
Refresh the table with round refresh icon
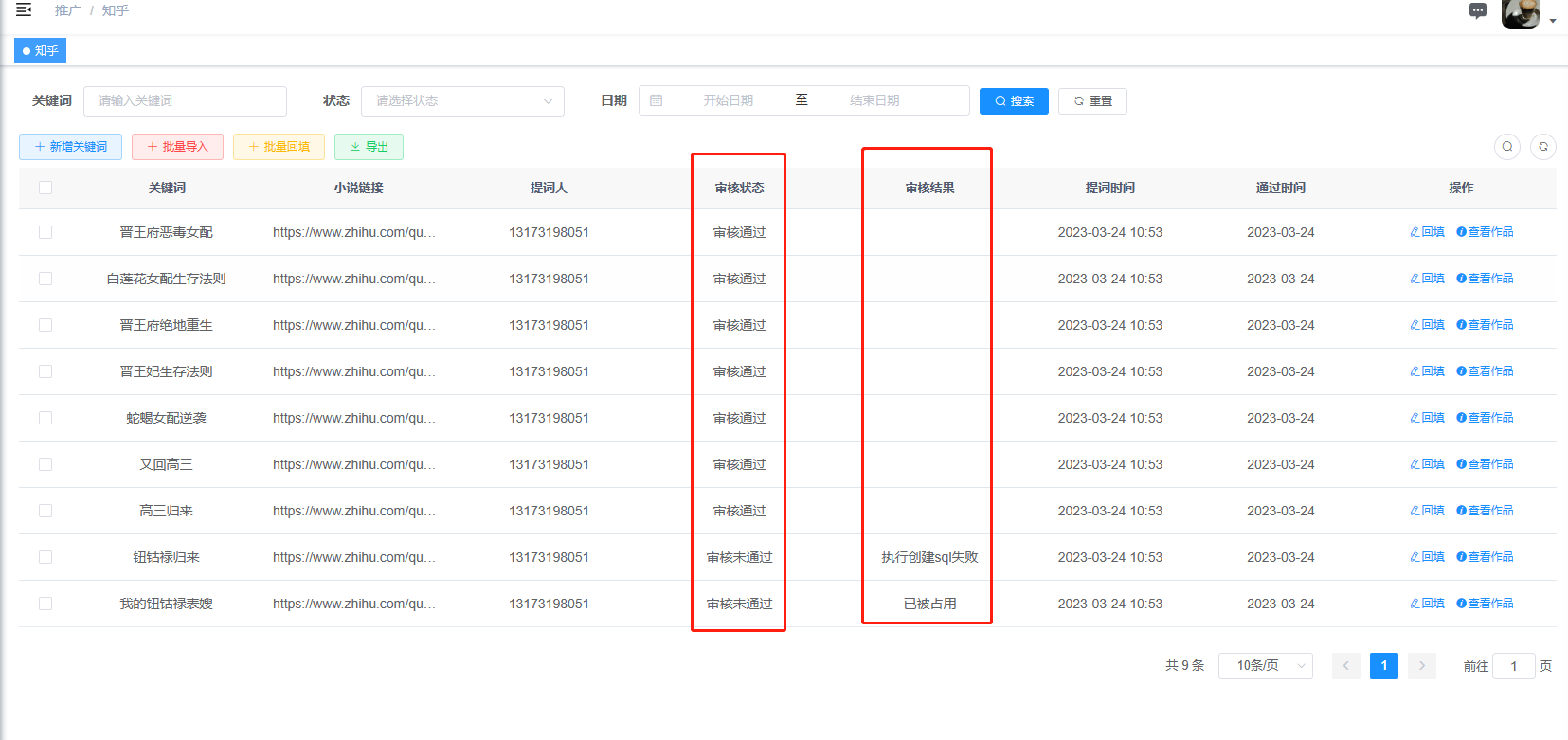tap(1543, 147)
